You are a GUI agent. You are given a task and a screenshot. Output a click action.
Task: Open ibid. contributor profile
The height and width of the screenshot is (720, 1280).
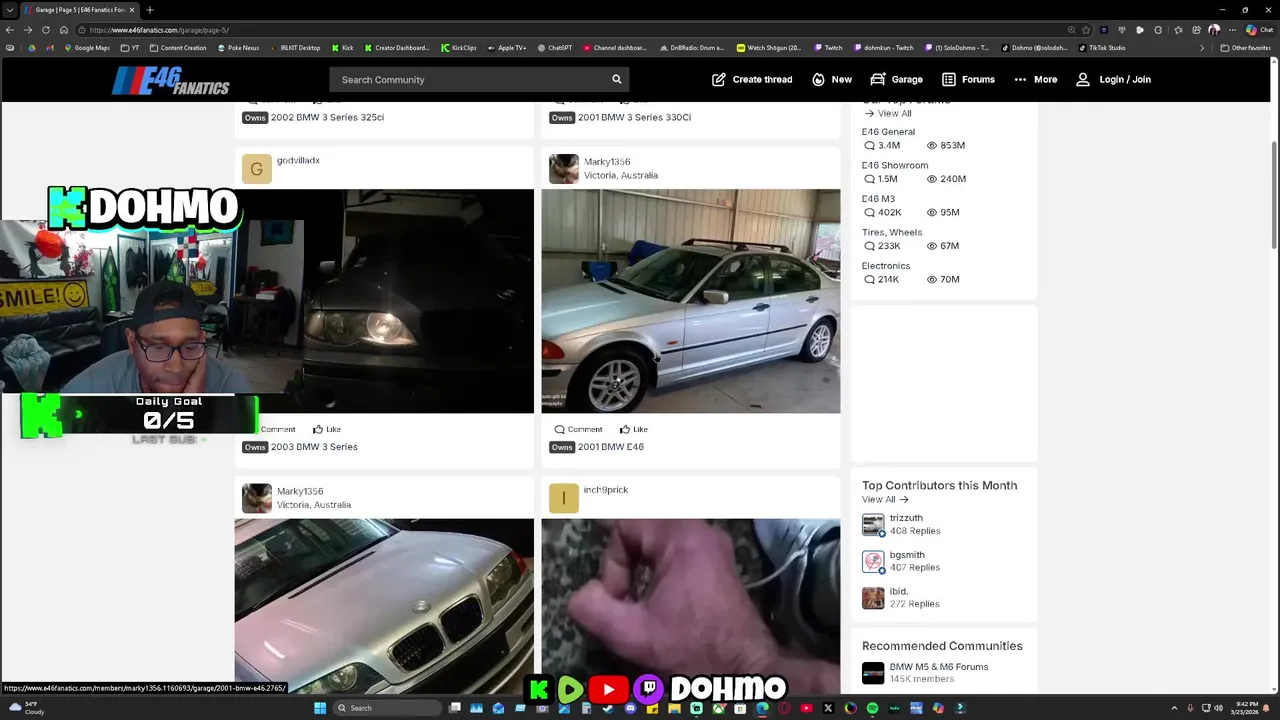pos(899,591)
